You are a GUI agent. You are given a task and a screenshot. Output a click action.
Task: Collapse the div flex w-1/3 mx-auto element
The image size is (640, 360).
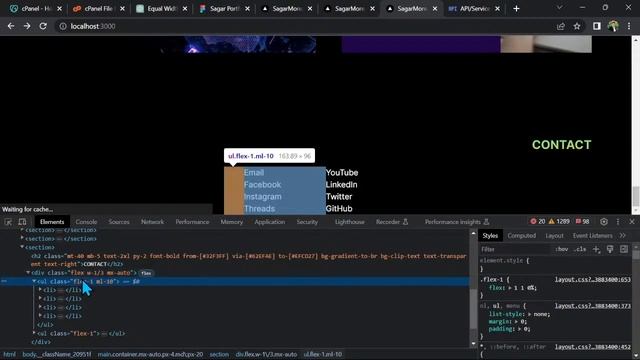coord(28,273)
